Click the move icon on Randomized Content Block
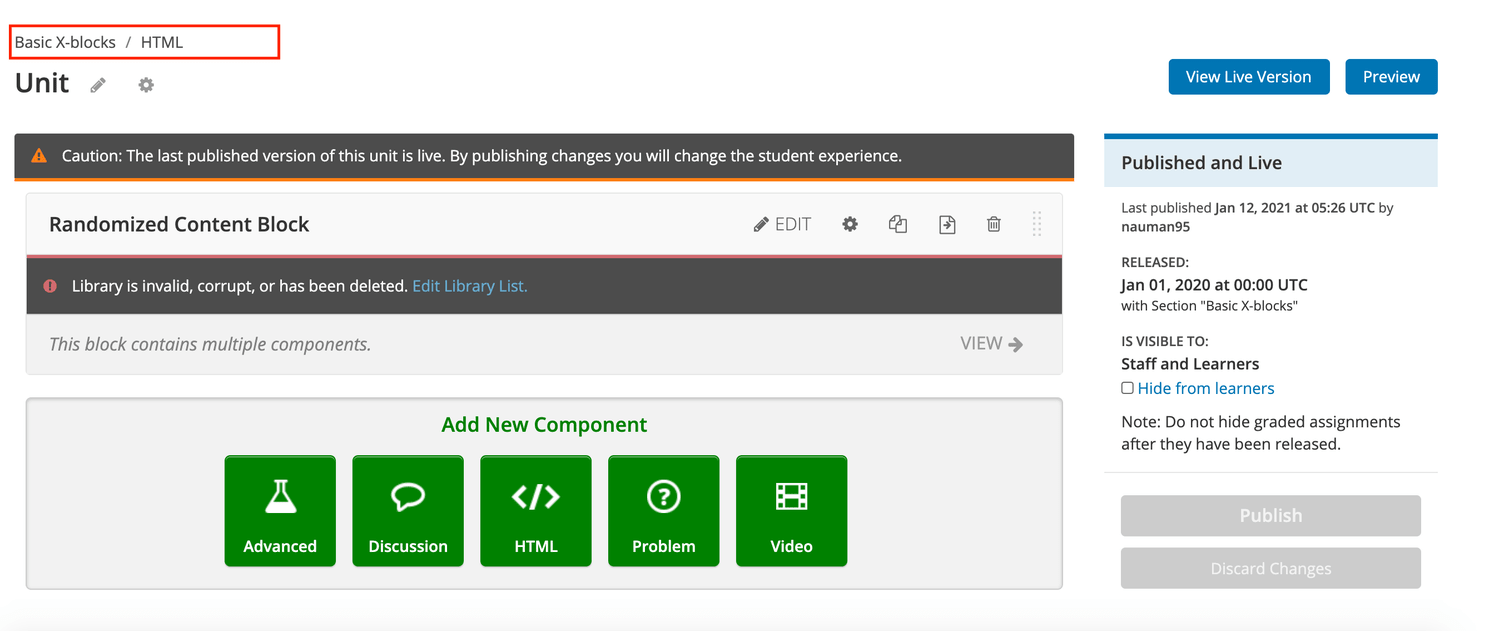 [947, 224]
